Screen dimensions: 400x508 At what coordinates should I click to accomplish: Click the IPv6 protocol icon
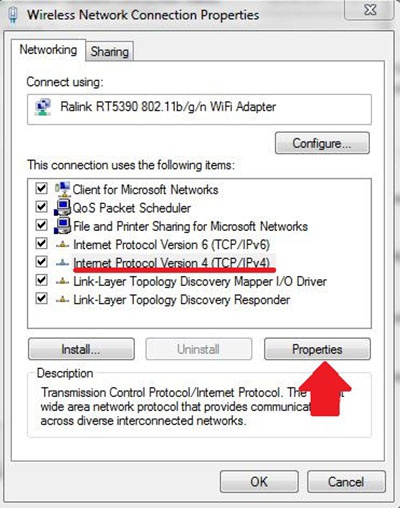coord(63,245)
